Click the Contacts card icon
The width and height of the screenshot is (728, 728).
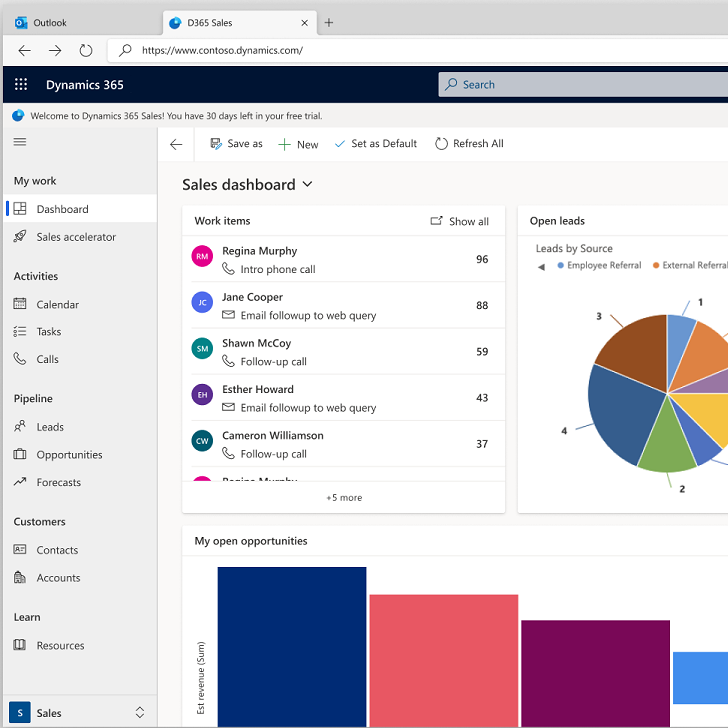(20, 549)
